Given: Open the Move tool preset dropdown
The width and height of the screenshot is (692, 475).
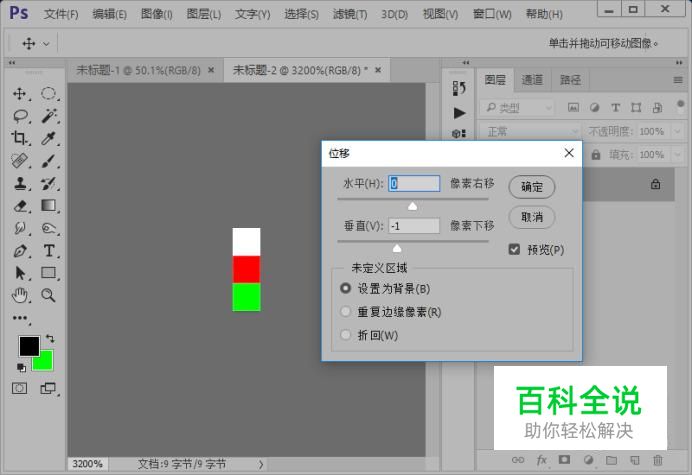Looking at the screenshot, I should coord(46,44).
